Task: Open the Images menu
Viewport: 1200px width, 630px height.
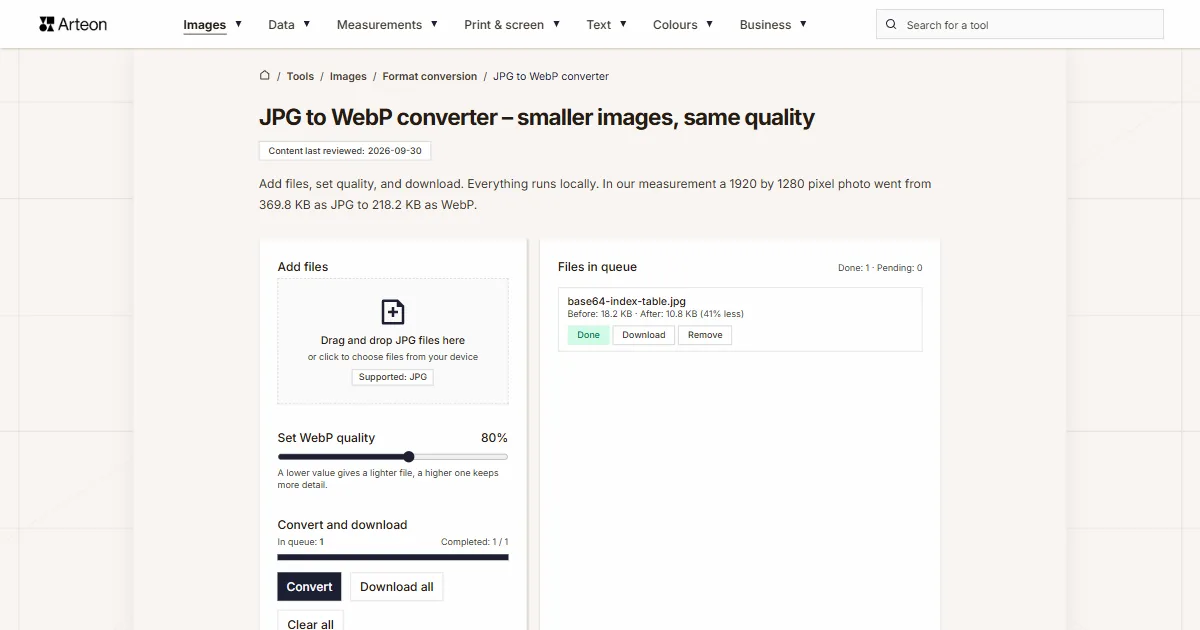Action: (x=213, y=24)
